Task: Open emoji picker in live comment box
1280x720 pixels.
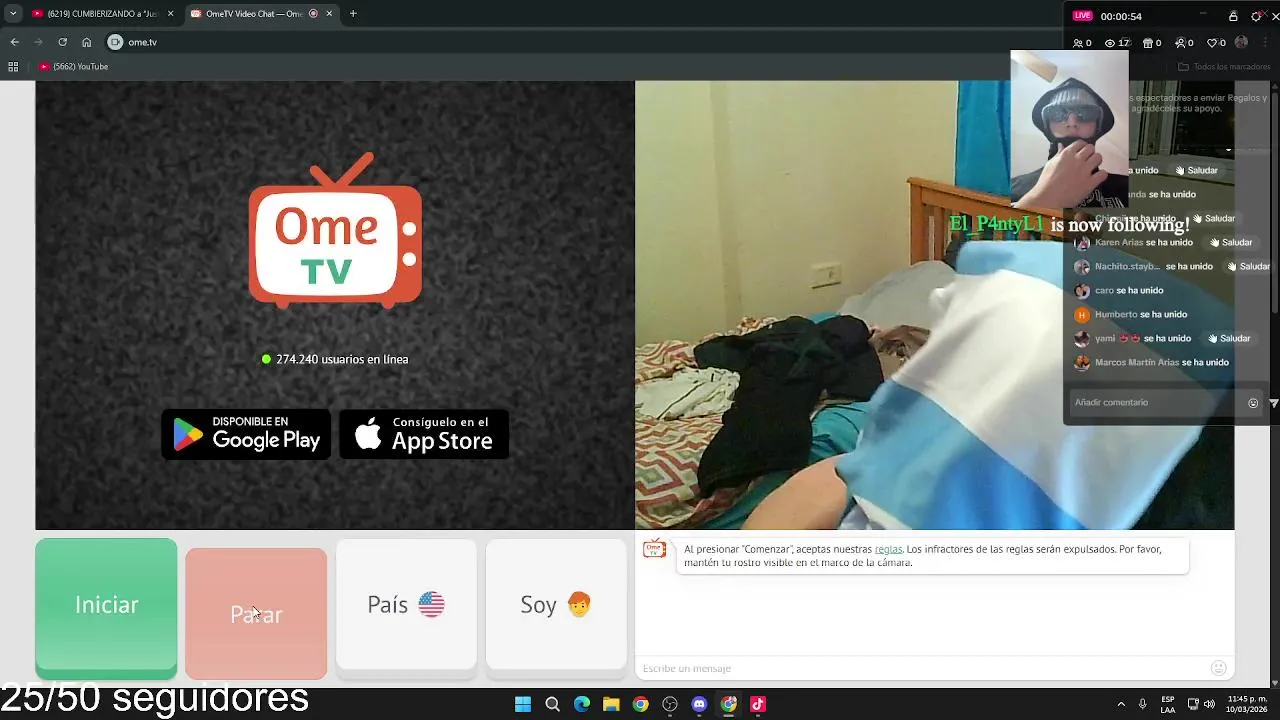Action: 1253,403
